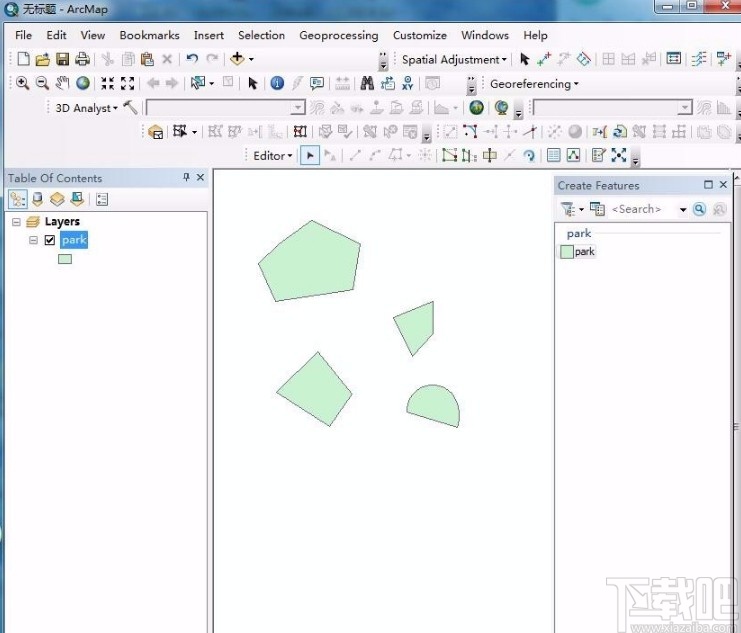This screenshot has height=633, width=741.
Task: Switch to List By Source
Action: (37, 199)
